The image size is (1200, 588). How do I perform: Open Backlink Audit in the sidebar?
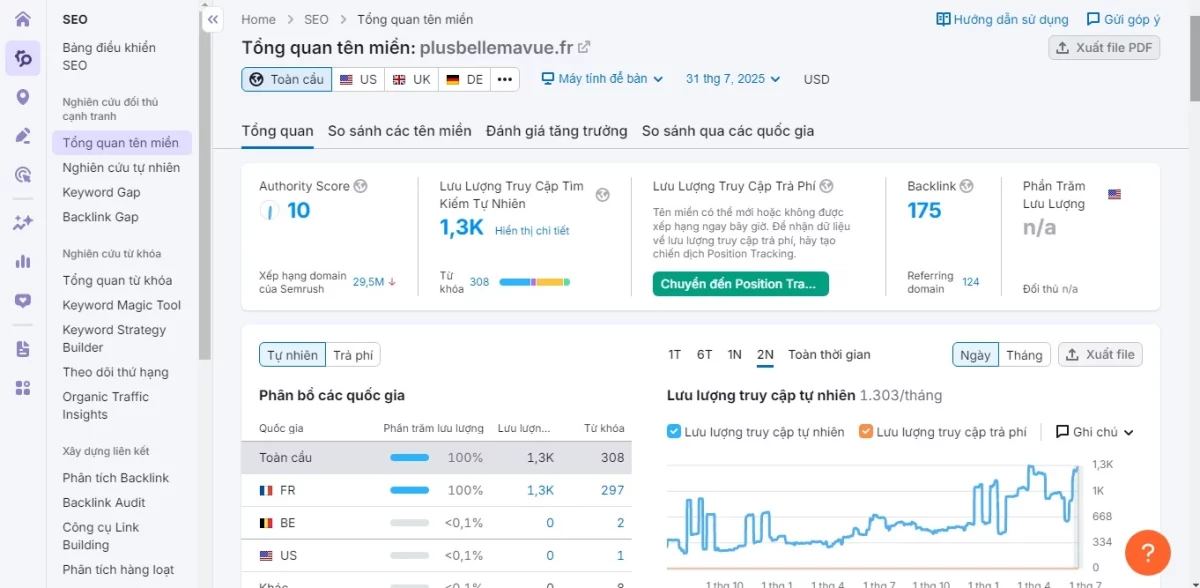104,503
